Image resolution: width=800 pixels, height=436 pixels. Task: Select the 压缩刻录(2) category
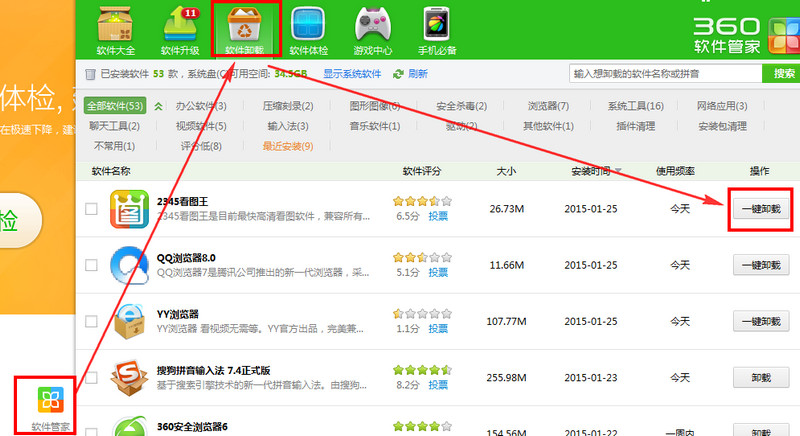[288, 106]
